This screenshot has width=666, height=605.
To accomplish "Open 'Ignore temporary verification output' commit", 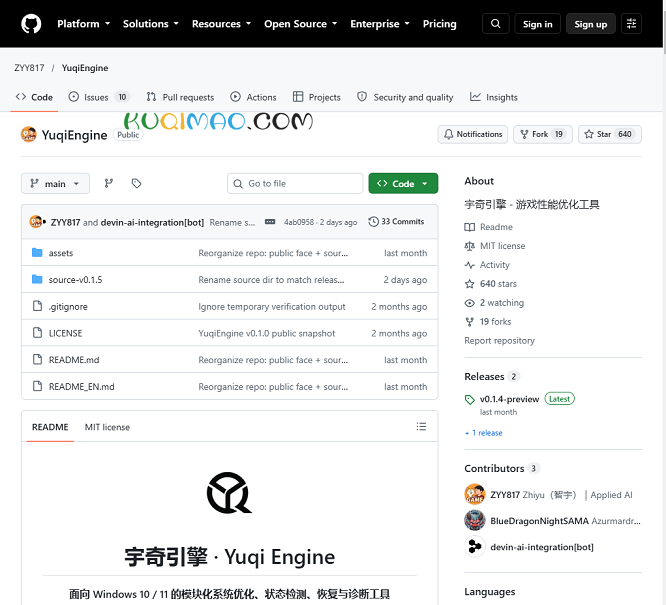I will (272, 307).
